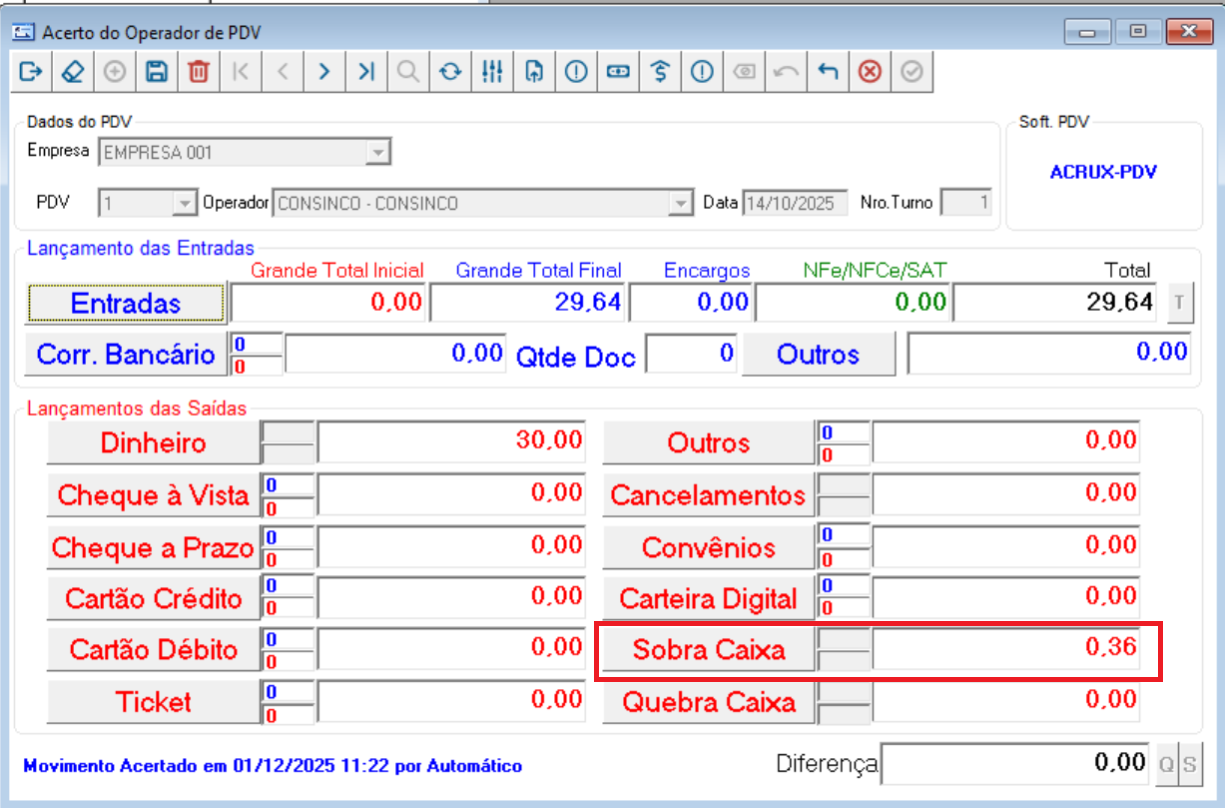
Task: Click the red circled X cancel icon
Action: [870, 72]
